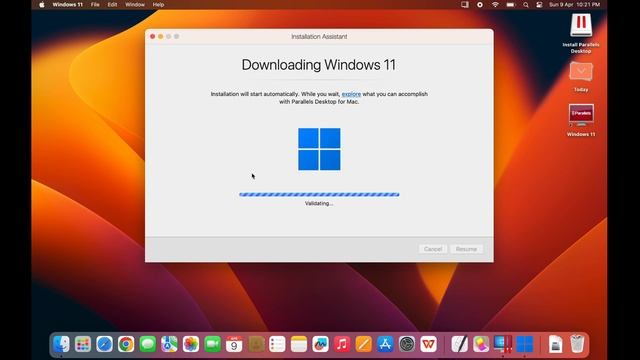This screenshot has width=640, height=360.
Task: Open Trash in the Dock
Action: [x=577, y=344]
